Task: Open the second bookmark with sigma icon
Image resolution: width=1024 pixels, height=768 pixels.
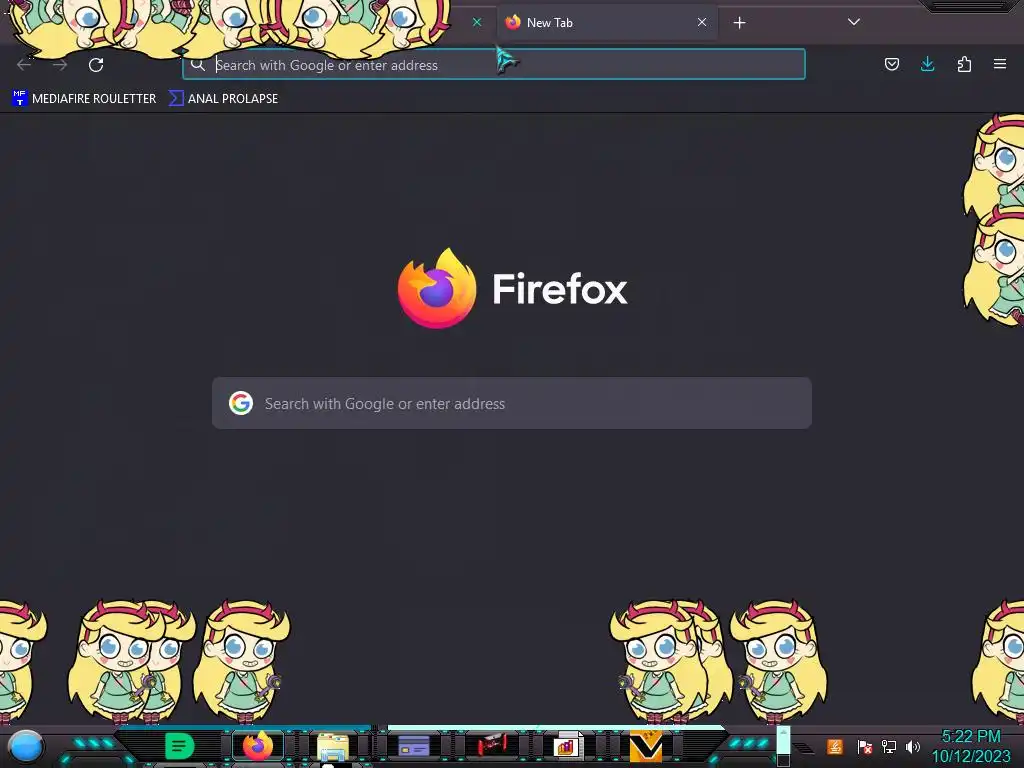Action: tap(224, 99)
